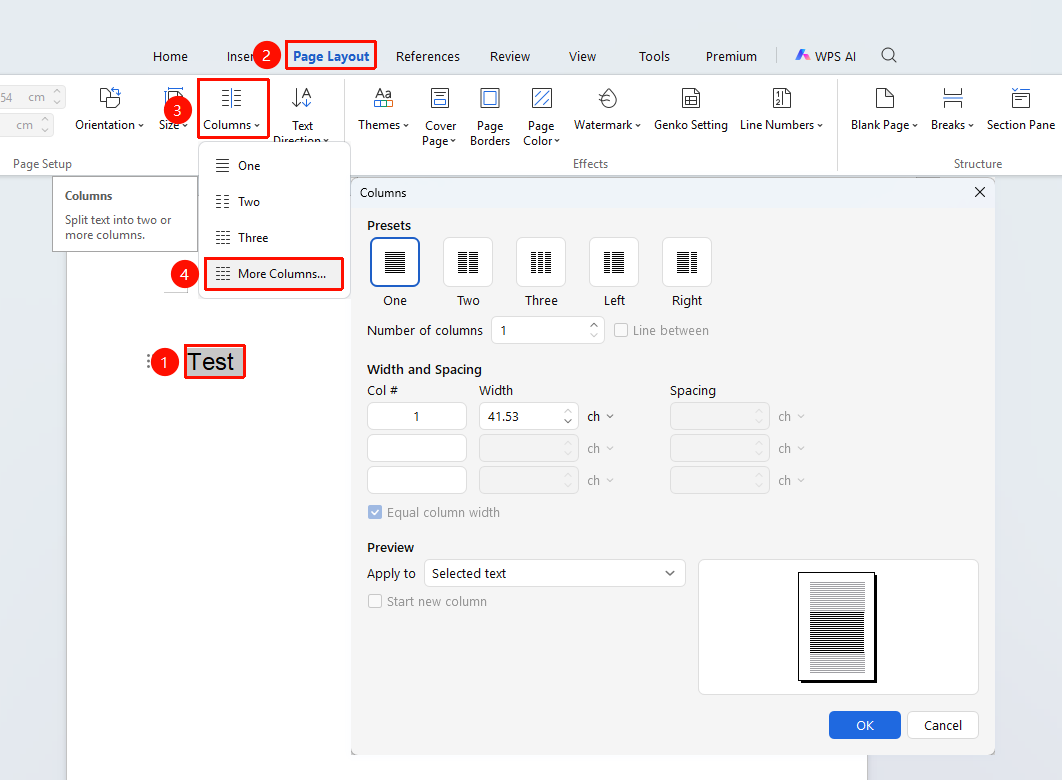Open Genko Setting
Image resolution: width=1062 pixels, height=780 pixels.
click(x=691, y=109)
